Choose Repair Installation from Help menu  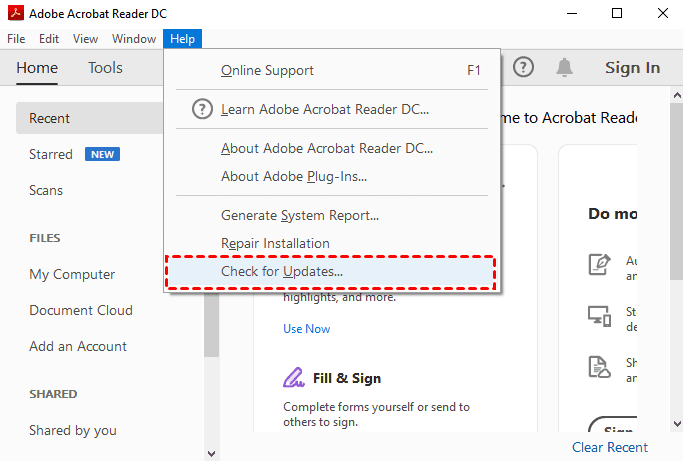click(275, 243)
